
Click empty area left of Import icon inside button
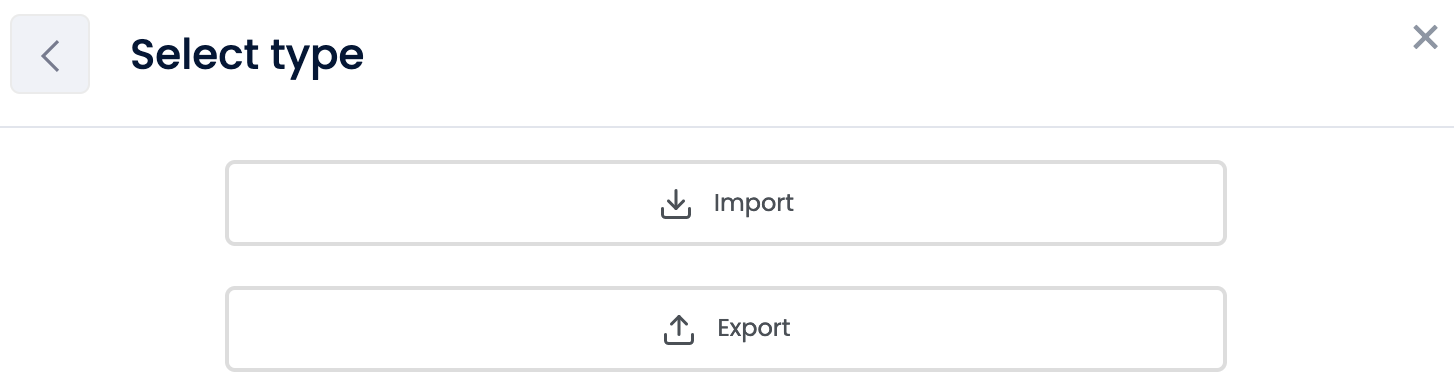[x=440, y=203]
